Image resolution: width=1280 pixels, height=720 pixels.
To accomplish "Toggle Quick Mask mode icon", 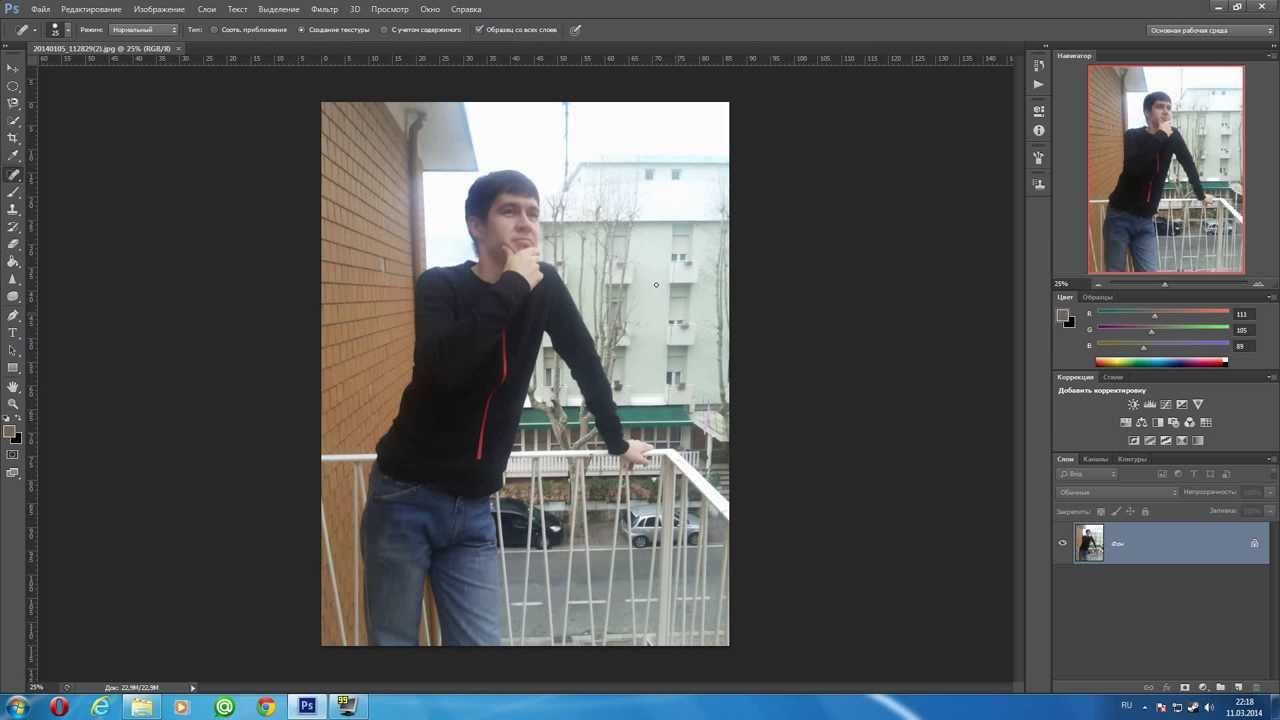I will click(x=12, y=455).
